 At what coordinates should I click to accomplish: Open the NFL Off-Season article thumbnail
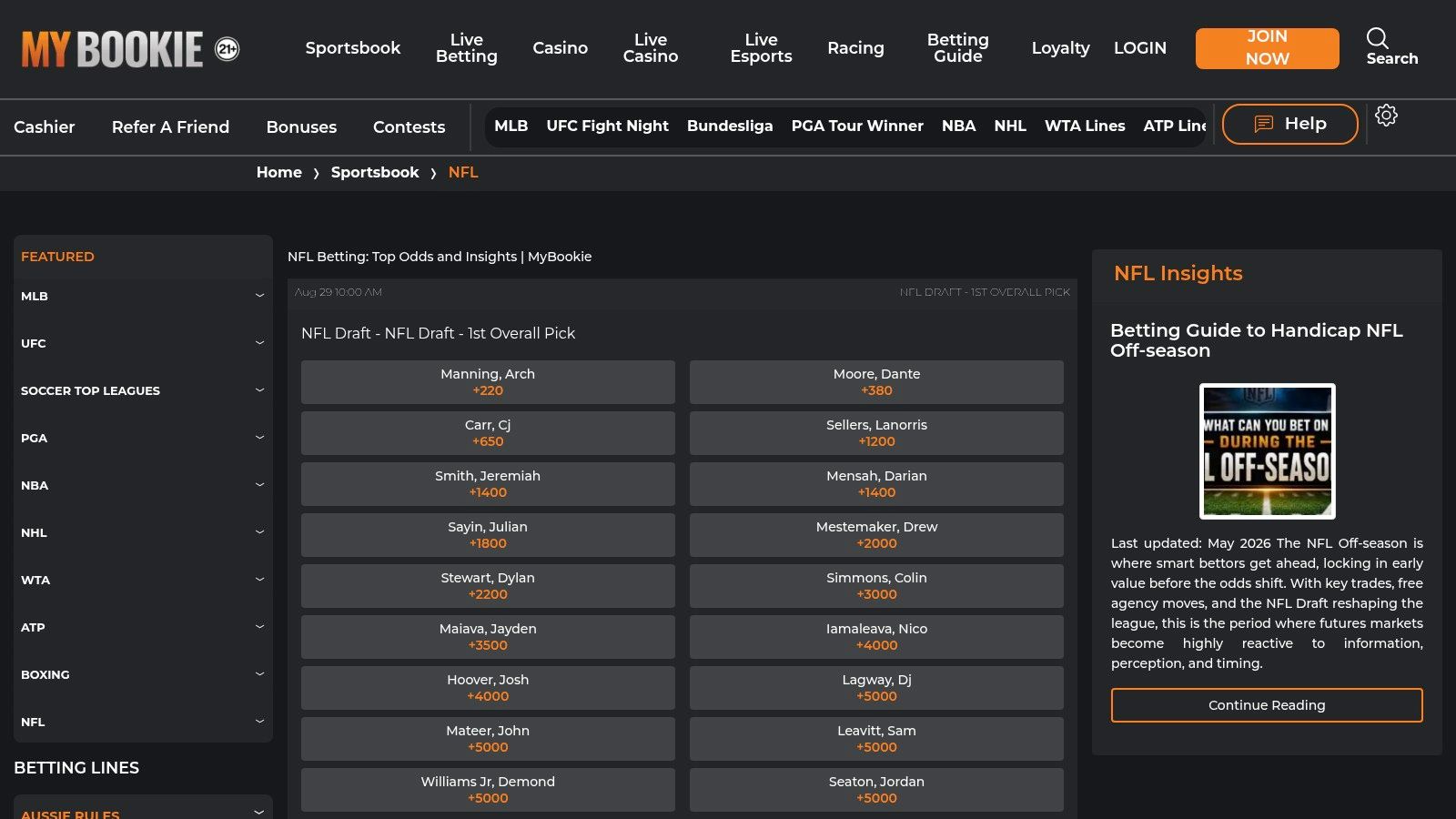(x=1267, y=451)
